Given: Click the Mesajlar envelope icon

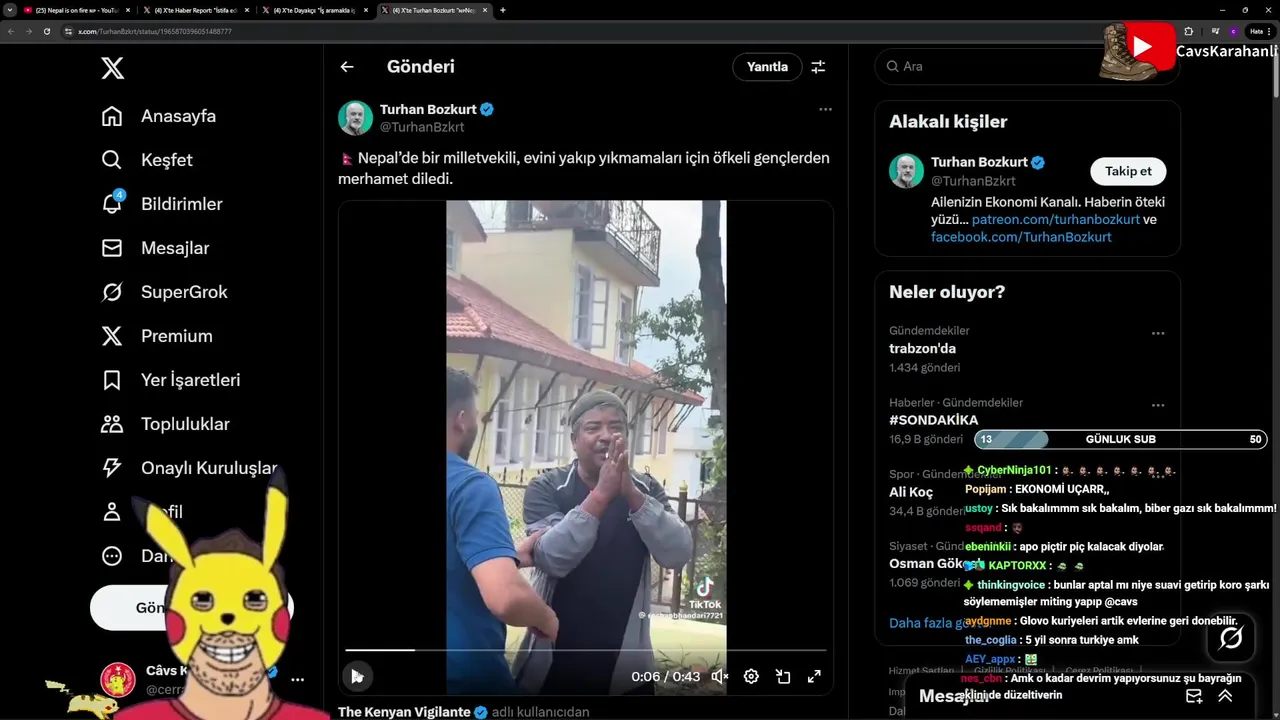Looking at the screenshot, I should click(x=112, y=248).
